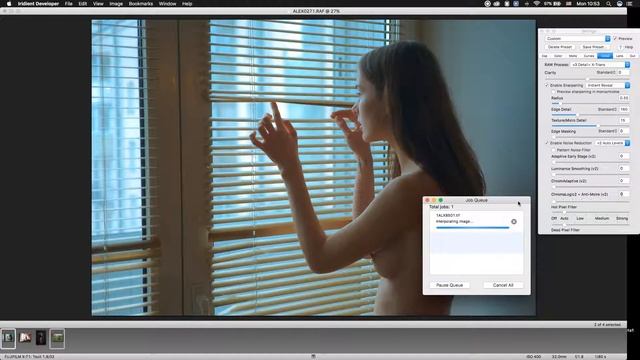Open the RAW Process dropdown
The height and width of the screenshot is (360, 640).
(600, 64)
